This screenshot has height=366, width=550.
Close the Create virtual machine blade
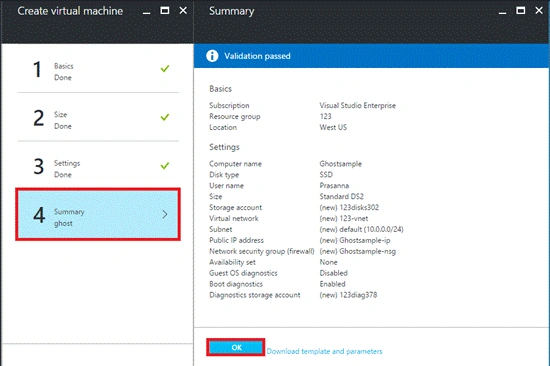pyautogui.click(x=183, y=11)
